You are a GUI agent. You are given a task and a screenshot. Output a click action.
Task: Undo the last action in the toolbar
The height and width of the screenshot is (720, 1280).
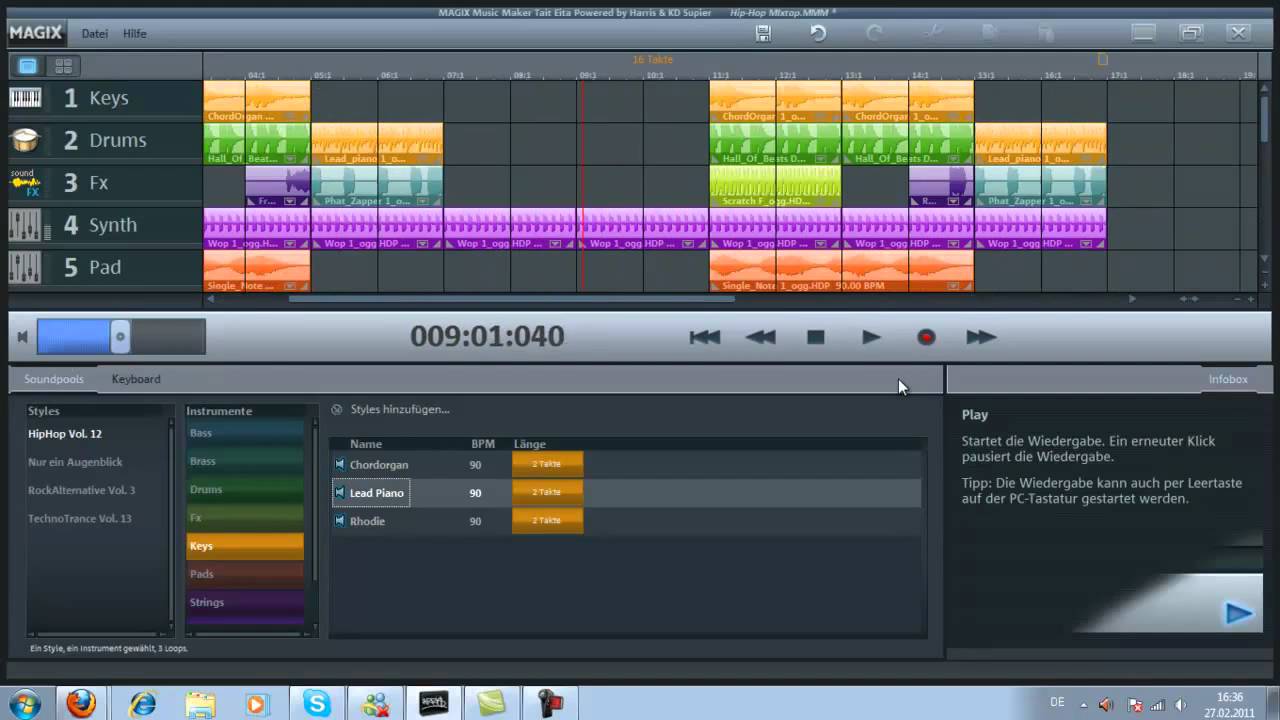pyautogui.click(x=818, y=33)
